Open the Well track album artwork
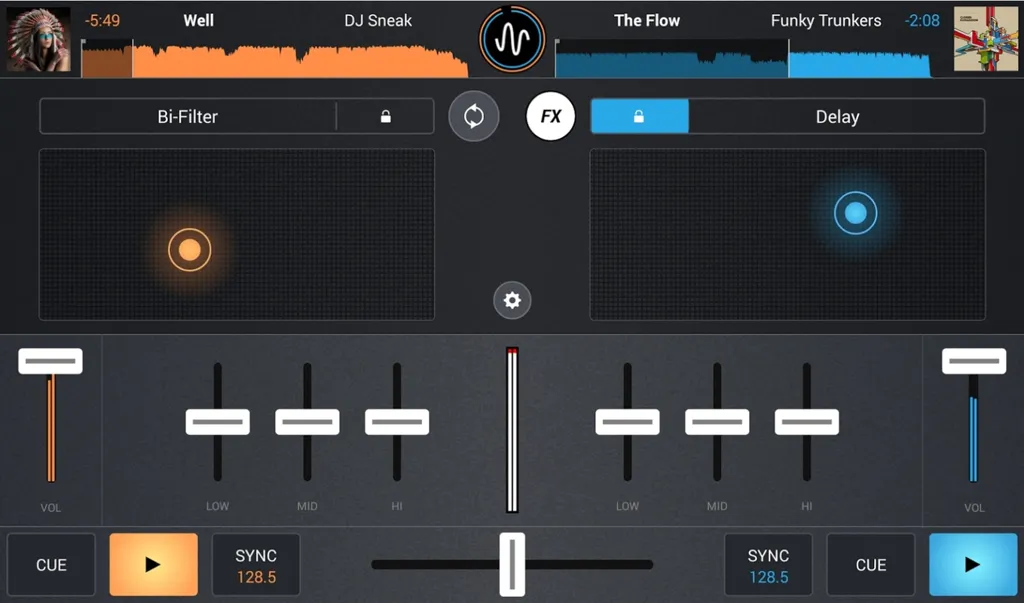 pyautogui.click(x=39, y=39)
